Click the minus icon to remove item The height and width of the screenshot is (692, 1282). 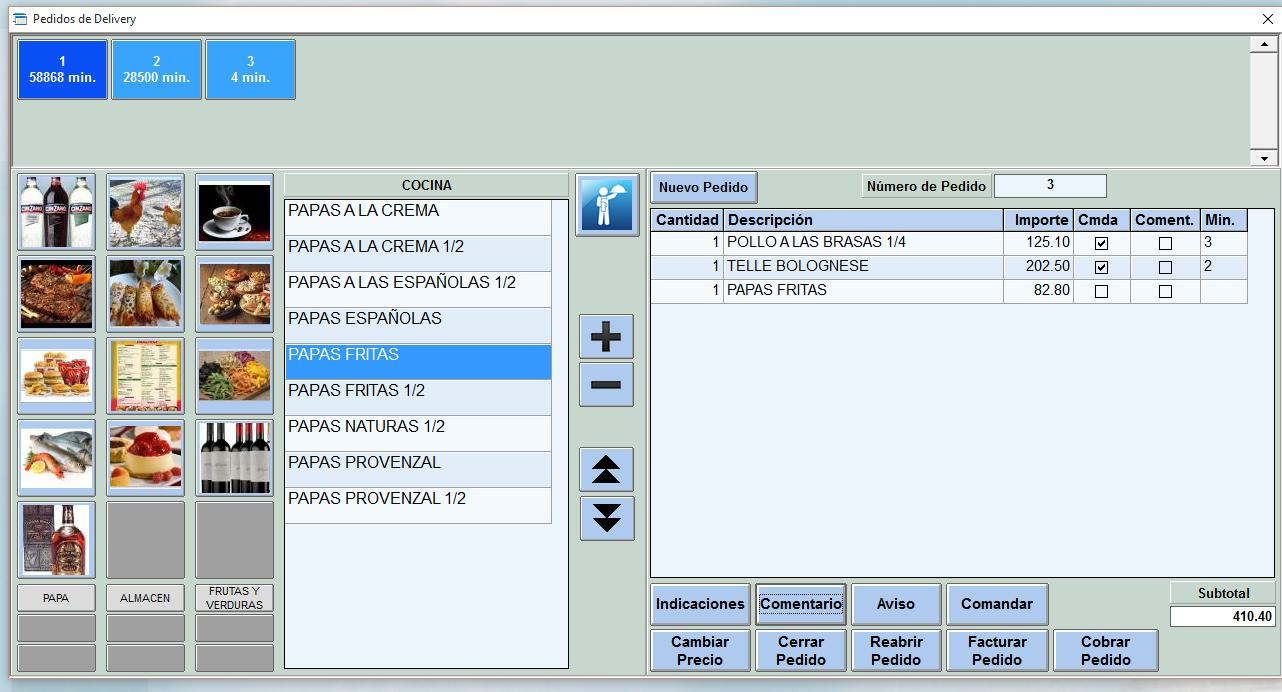click(x=606, y=384)
